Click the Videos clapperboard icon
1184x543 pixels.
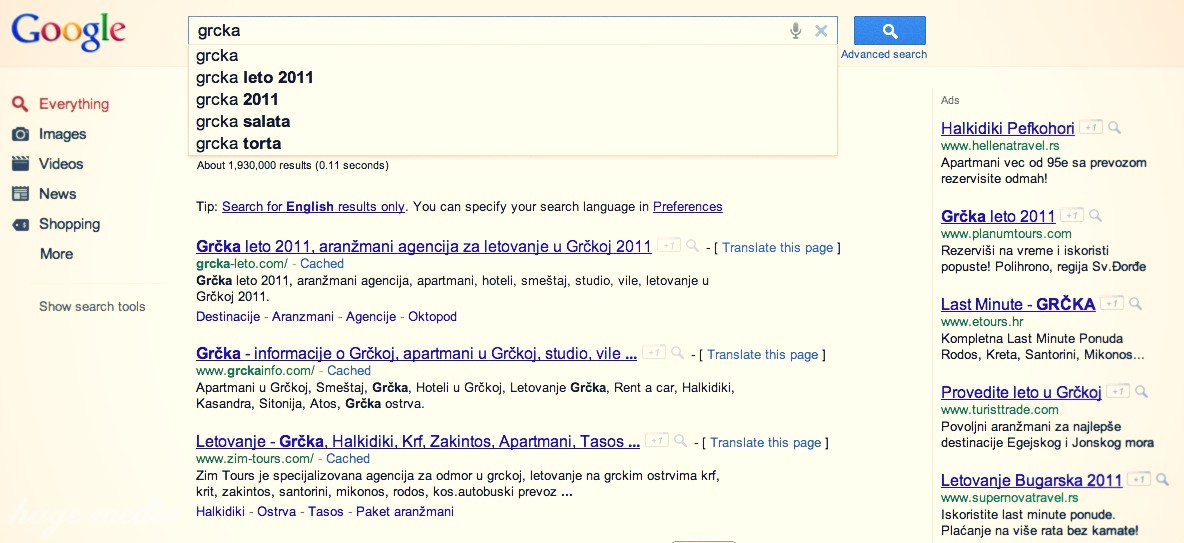20,164
